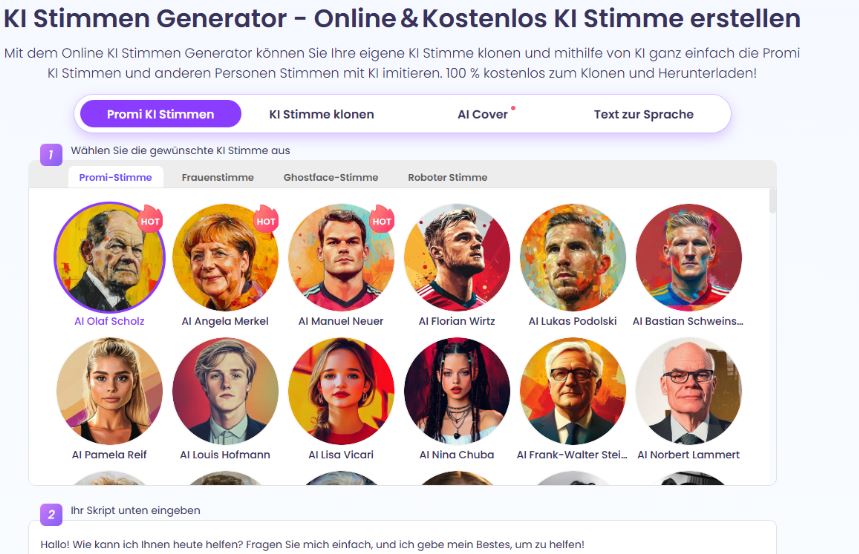The width and height of the screenshot is (859, 554).
Task: Select the AI Pamela Reif voice avatar
Action: tap(109, 390)
